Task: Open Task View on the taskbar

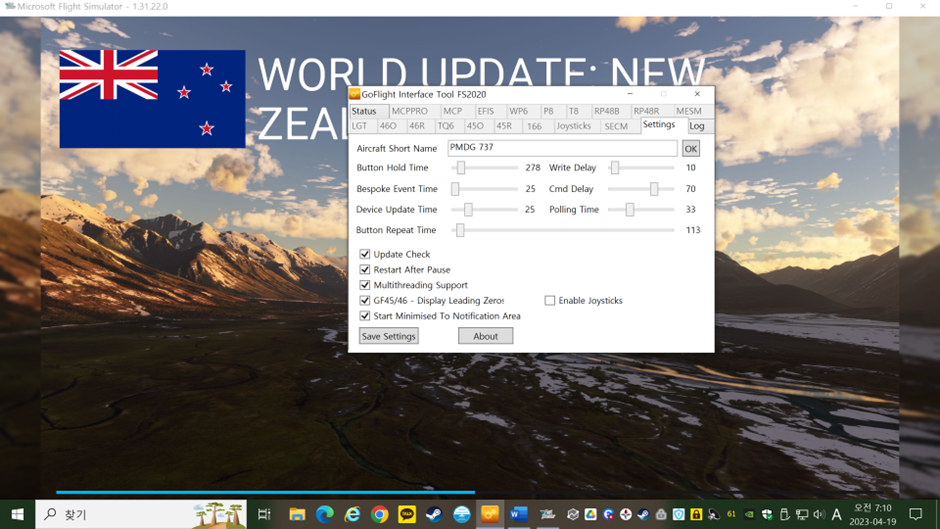Action: pos(264,514)
